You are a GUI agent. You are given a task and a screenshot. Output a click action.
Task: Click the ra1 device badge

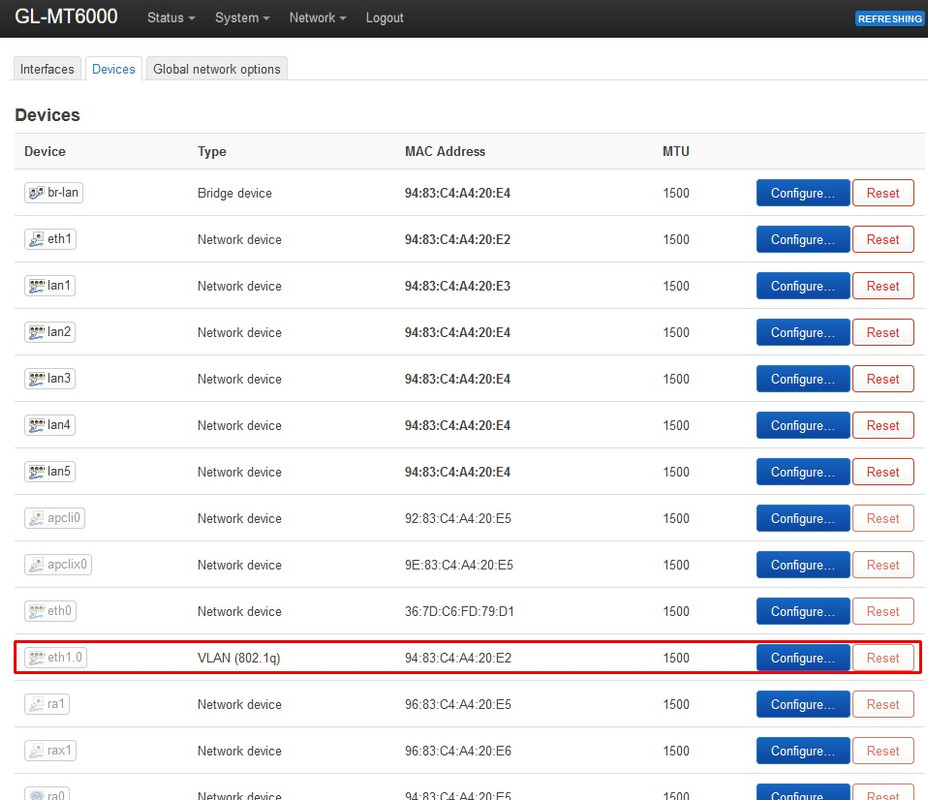tap(47, 704)
